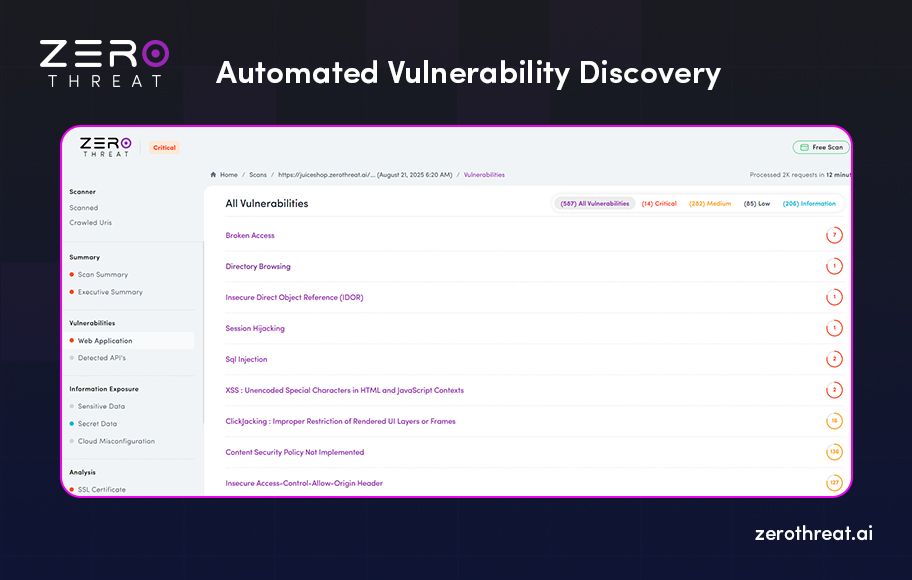Click the count badge next to Broken Access
This screenshot has width=912, height=580.
[x=834, y=235]
